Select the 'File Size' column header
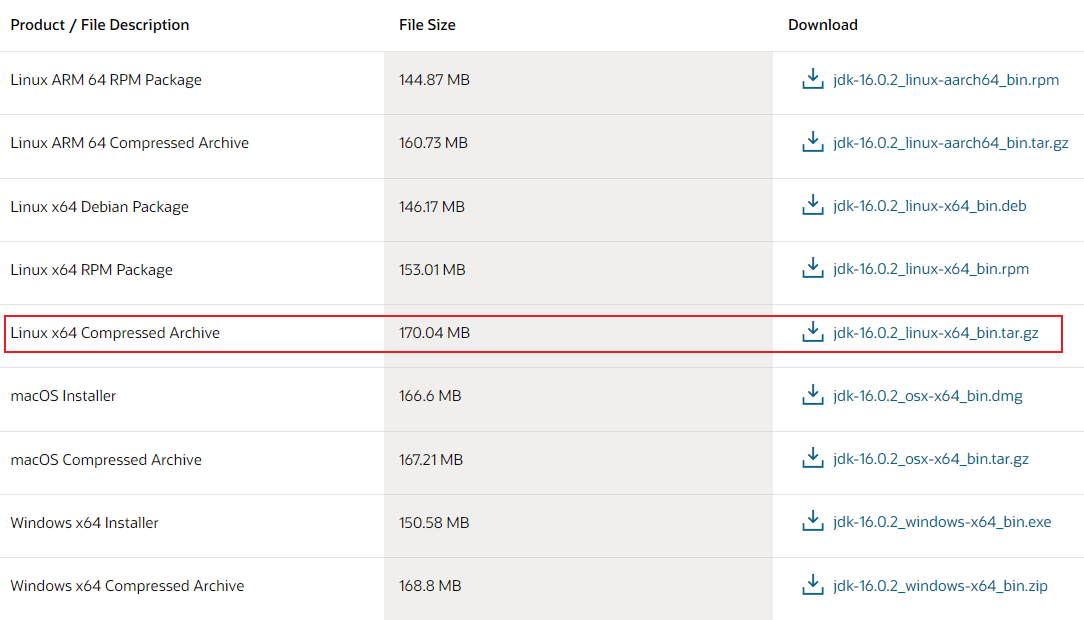This screenshot has width=1084, height=620. (x=427, y=25)
